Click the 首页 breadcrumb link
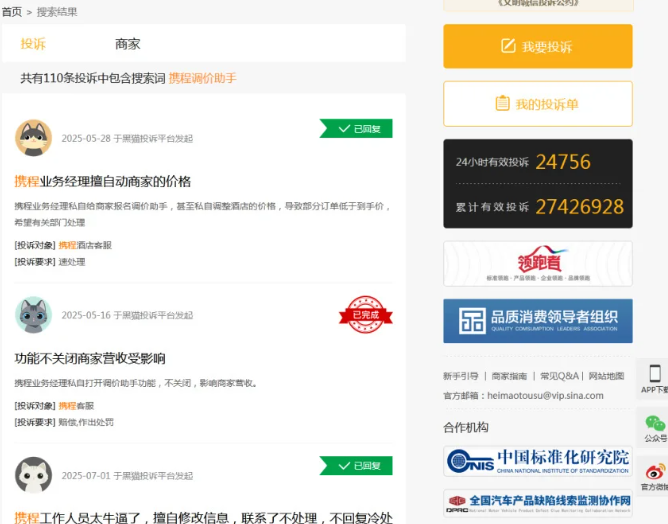Screen dimensions: 668x524 coord(12,12)
